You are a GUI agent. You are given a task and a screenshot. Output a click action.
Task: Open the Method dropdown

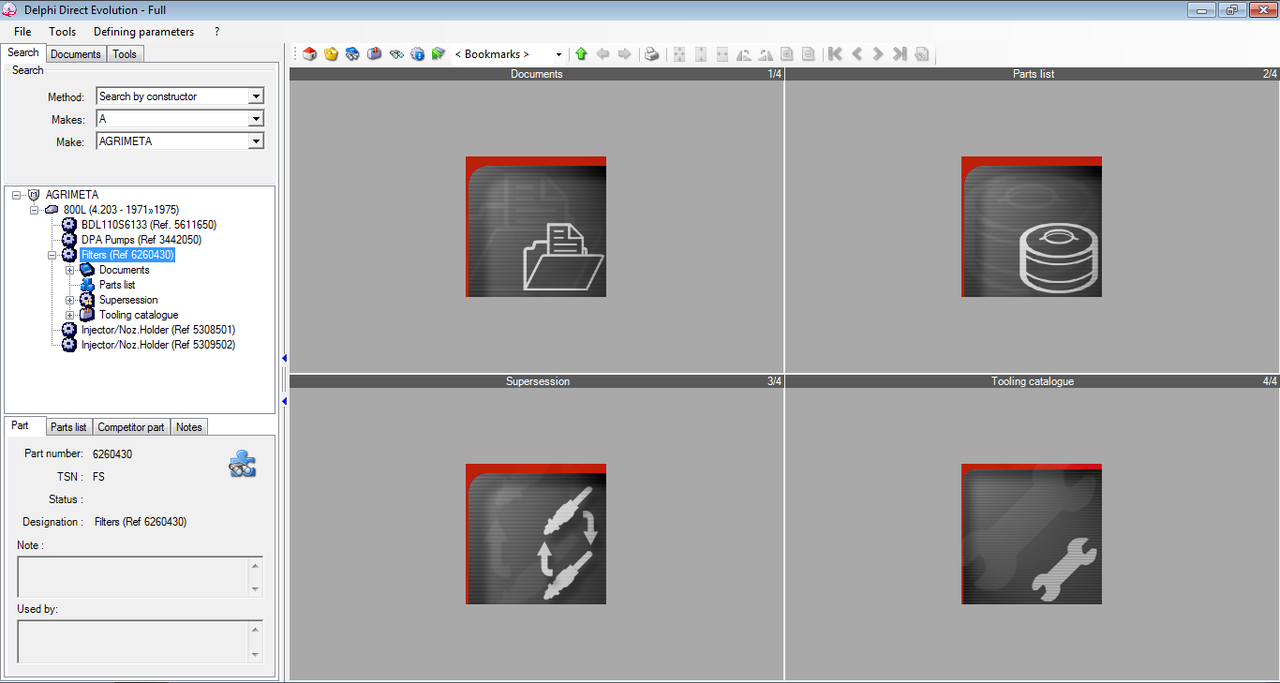tap(256, 97)
